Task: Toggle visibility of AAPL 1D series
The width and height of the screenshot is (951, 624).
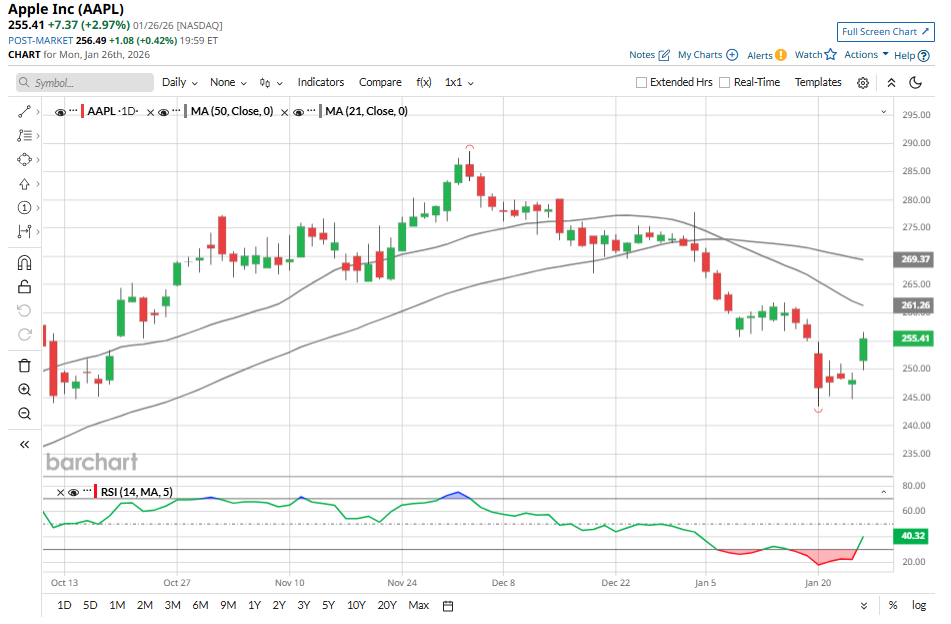Action: 59,112
